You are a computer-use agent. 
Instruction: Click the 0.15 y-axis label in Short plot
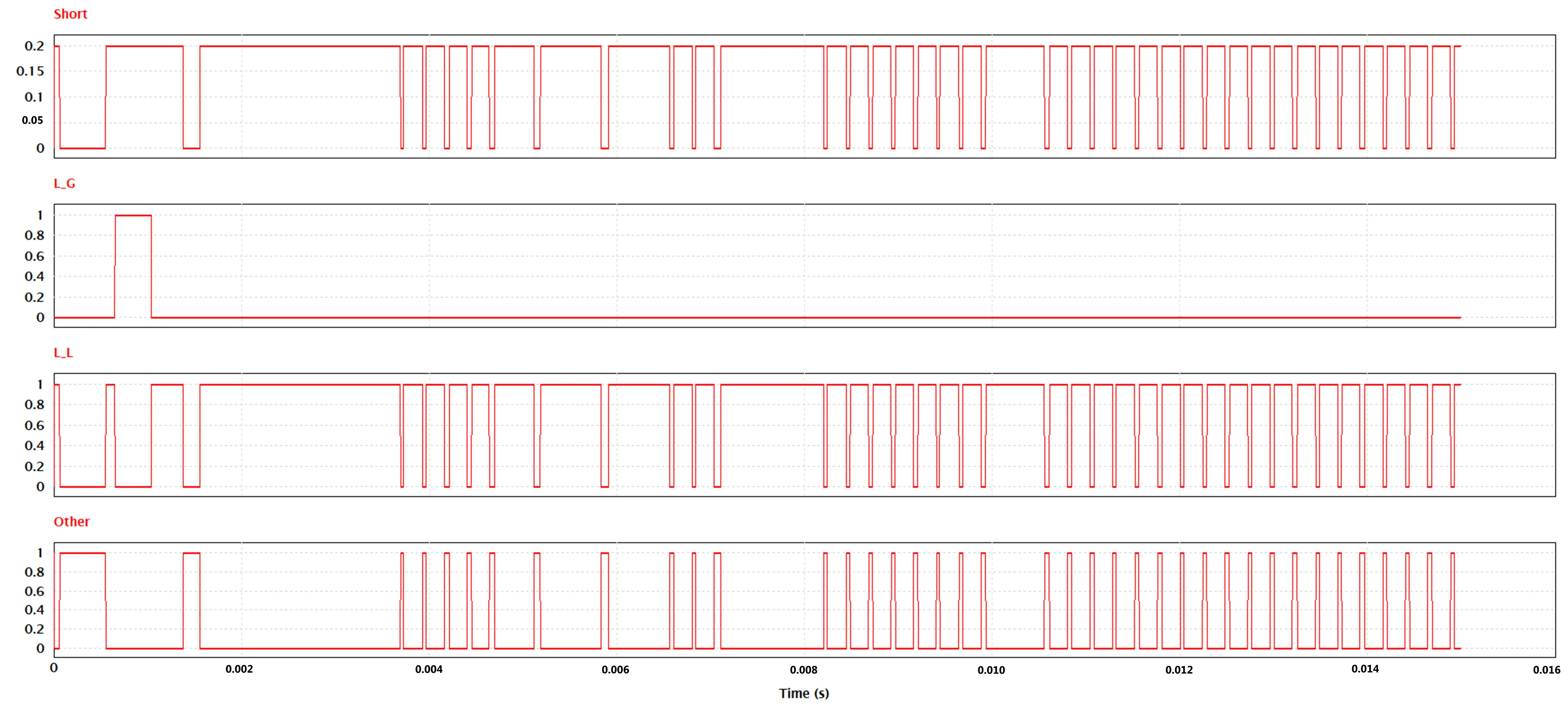point(30,71)
